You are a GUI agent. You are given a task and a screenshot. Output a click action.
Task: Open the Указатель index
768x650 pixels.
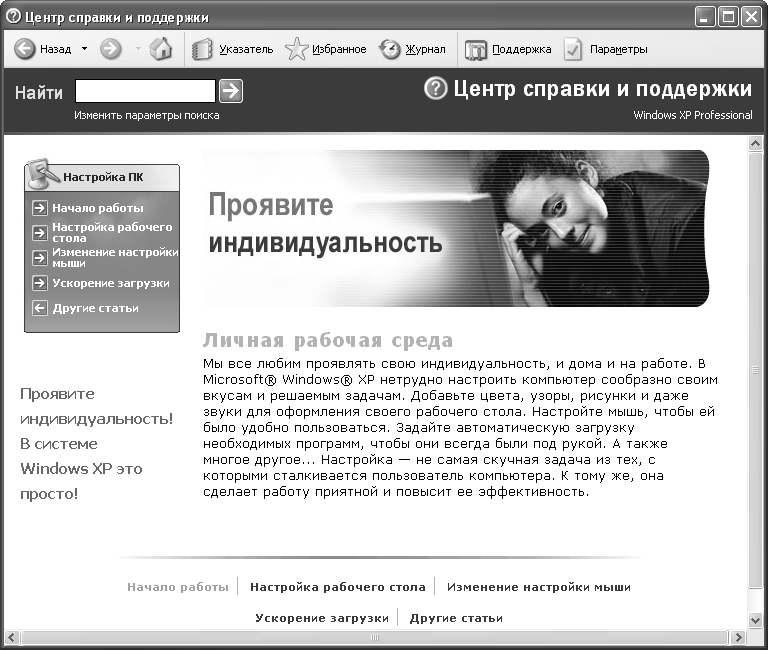(232, 49)
